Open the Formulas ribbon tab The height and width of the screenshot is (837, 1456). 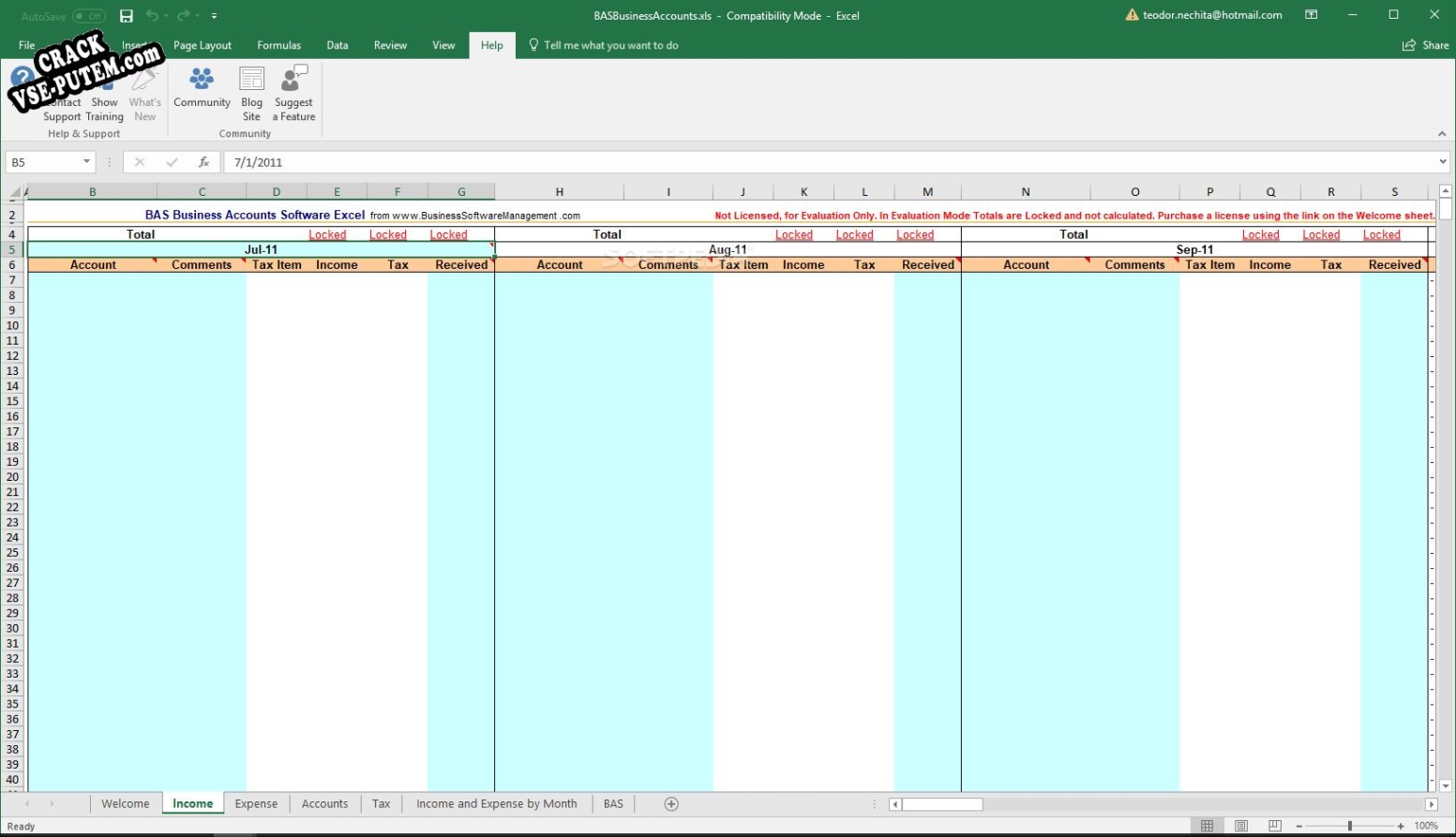click(x=279, y=45)
